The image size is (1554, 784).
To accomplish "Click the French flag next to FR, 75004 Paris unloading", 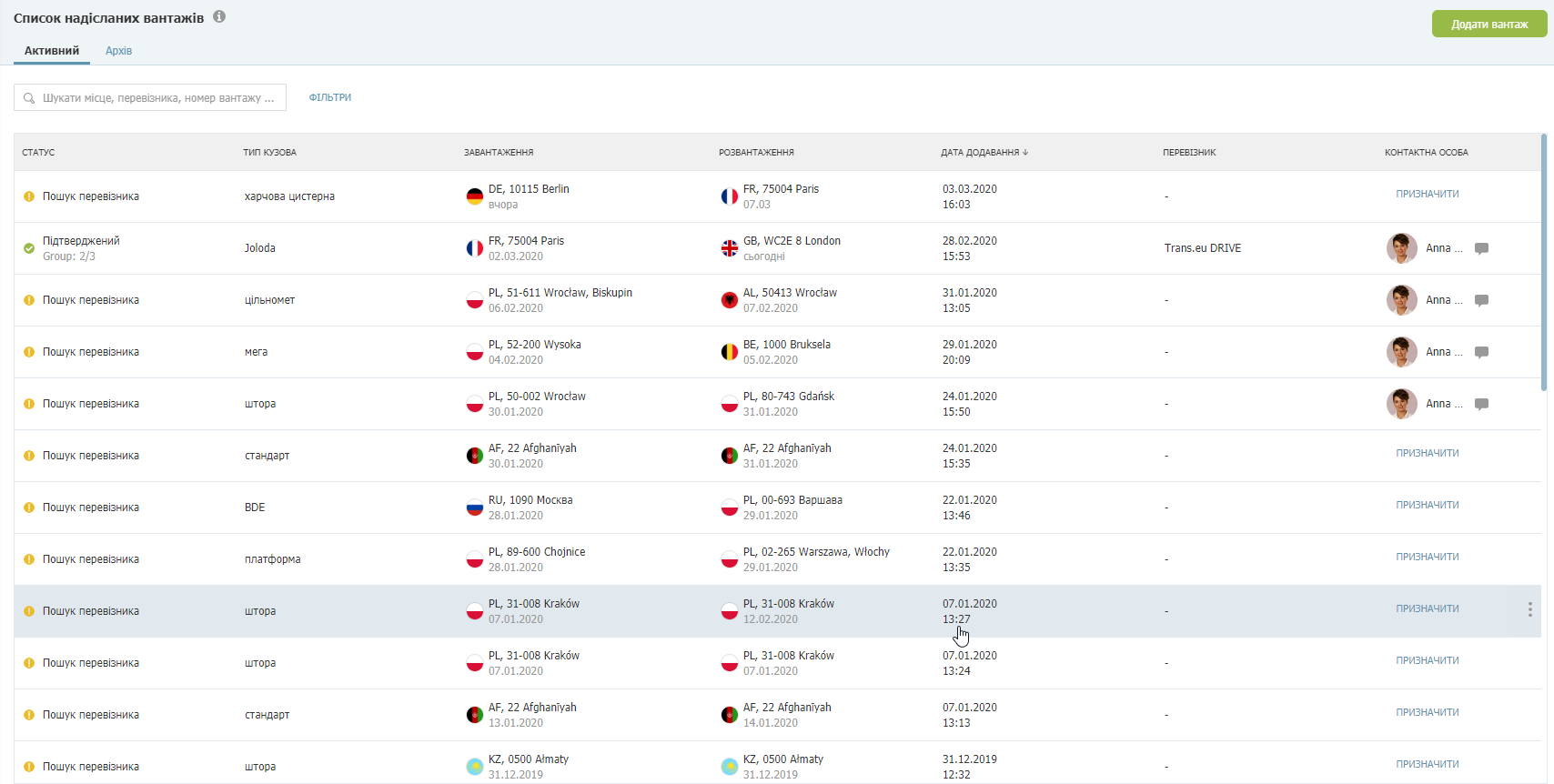I will pyautogui.click(x=730, y=196).
